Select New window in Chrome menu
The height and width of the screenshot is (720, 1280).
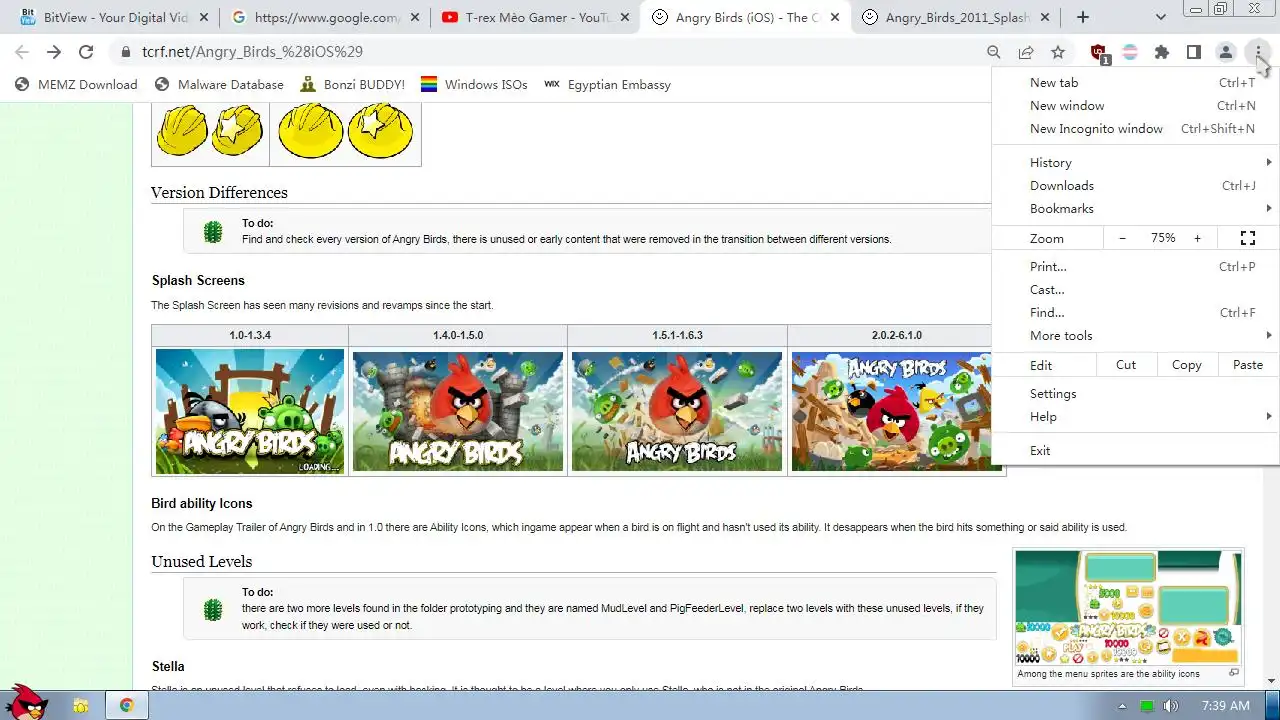pyautogui.click(x=1135, y=106)
